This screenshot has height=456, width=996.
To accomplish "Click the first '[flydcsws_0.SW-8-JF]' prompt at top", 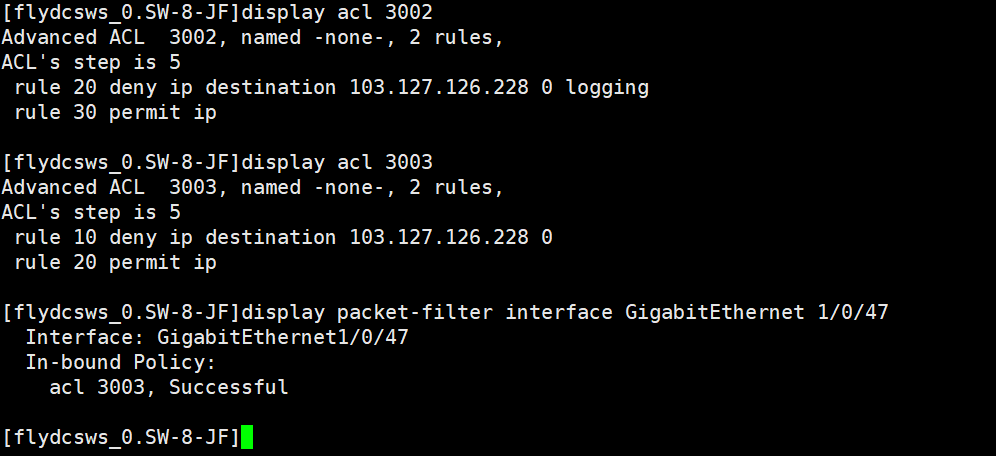I will click(121, 13).
